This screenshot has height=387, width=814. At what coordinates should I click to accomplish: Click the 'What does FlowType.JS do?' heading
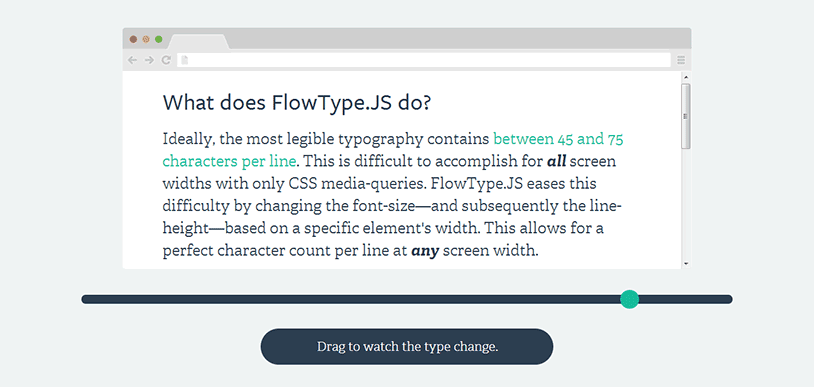point(296,103)
